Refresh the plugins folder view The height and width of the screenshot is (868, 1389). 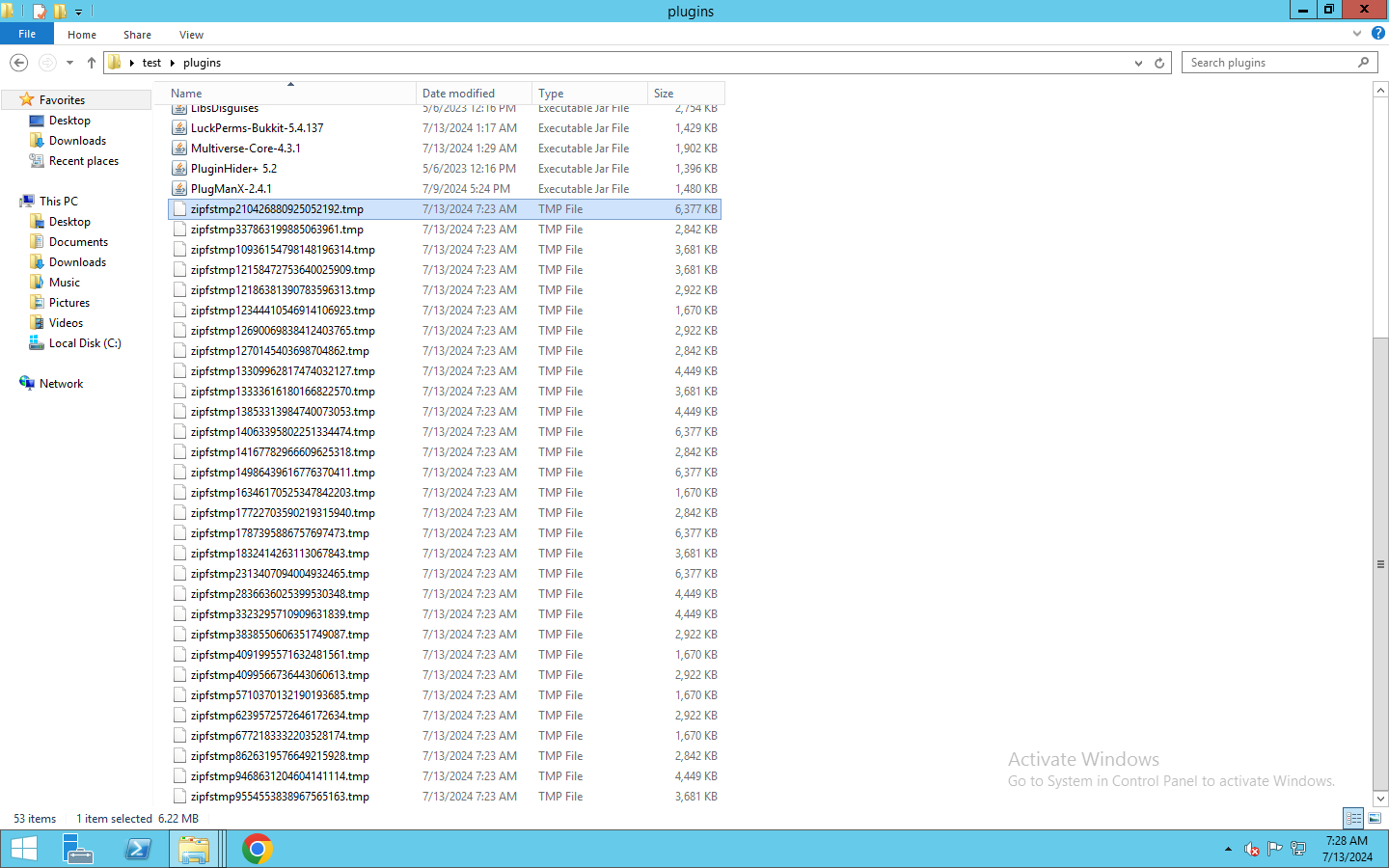(1159, 63)
